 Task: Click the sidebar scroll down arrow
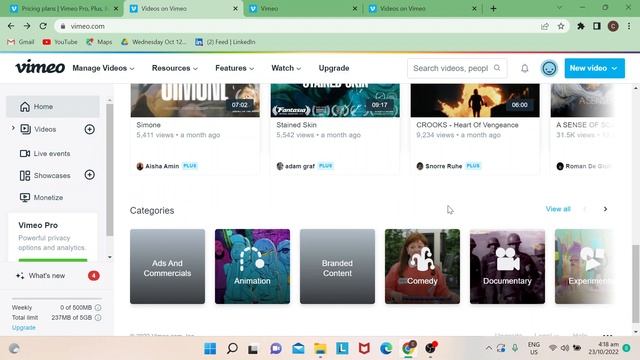[x=109, y=257]
